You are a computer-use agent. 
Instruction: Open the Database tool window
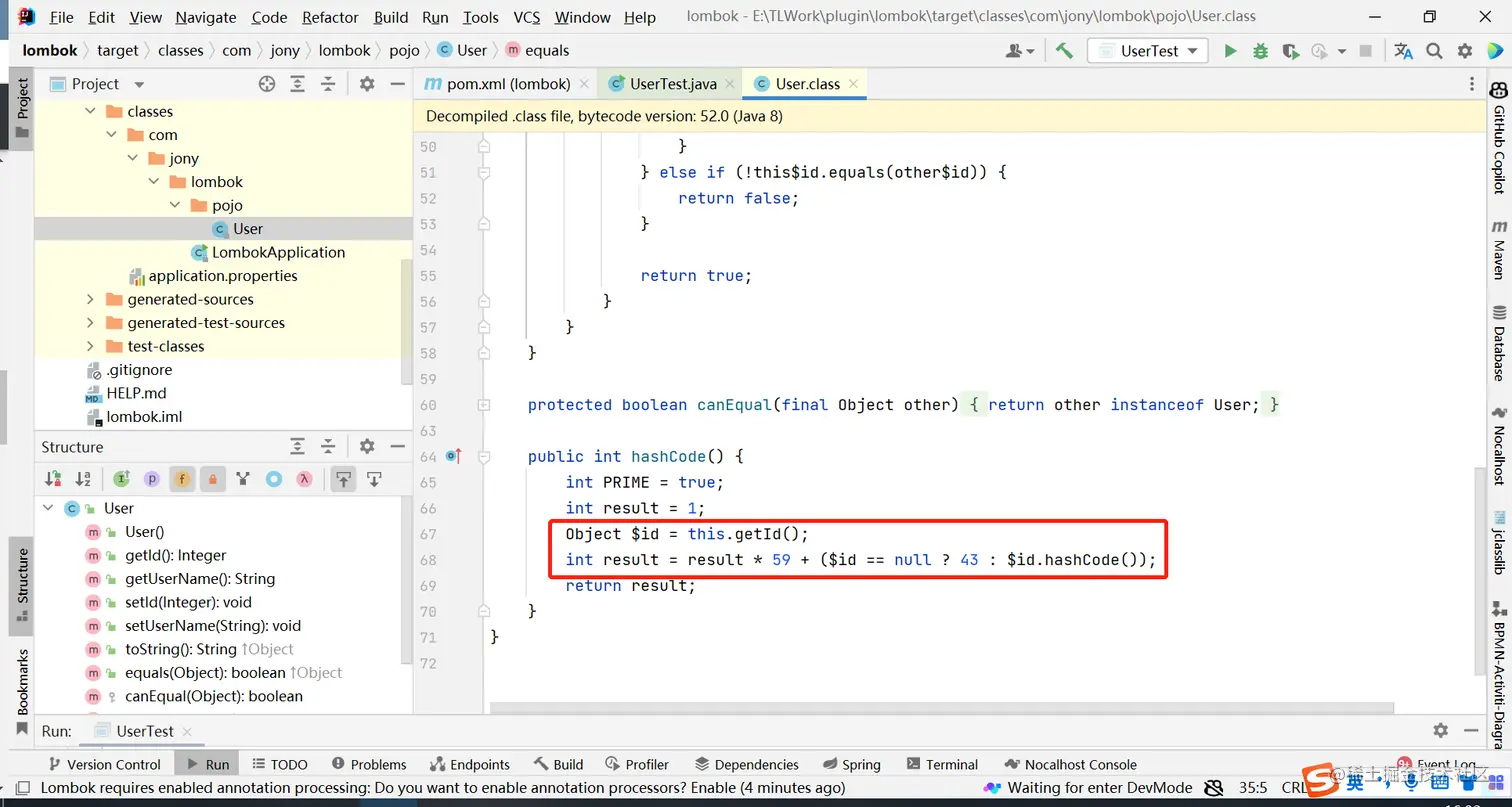point(1498,343)
